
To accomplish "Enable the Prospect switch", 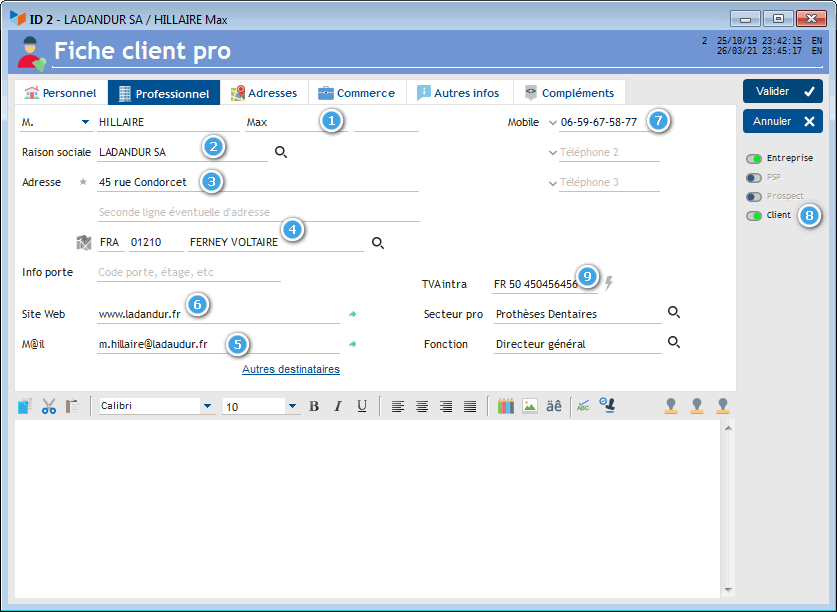I will click(754, 196).
